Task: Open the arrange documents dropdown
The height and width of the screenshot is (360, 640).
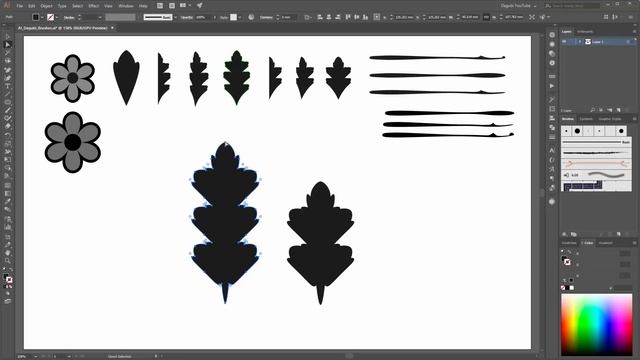Action: (185, 6)
